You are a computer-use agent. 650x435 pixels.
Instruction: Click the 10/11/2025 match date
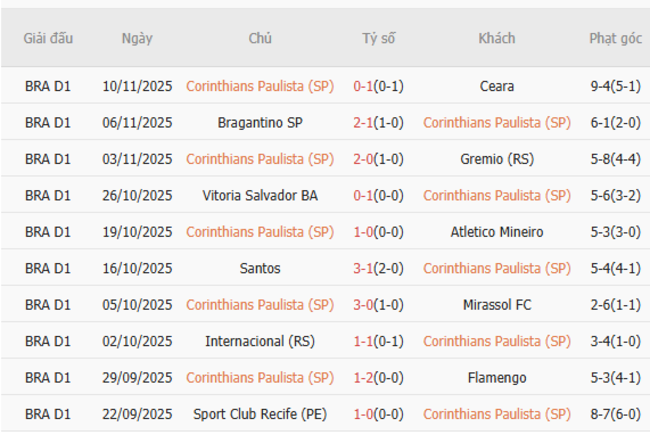pyautogui.click(x=137, y=86)
